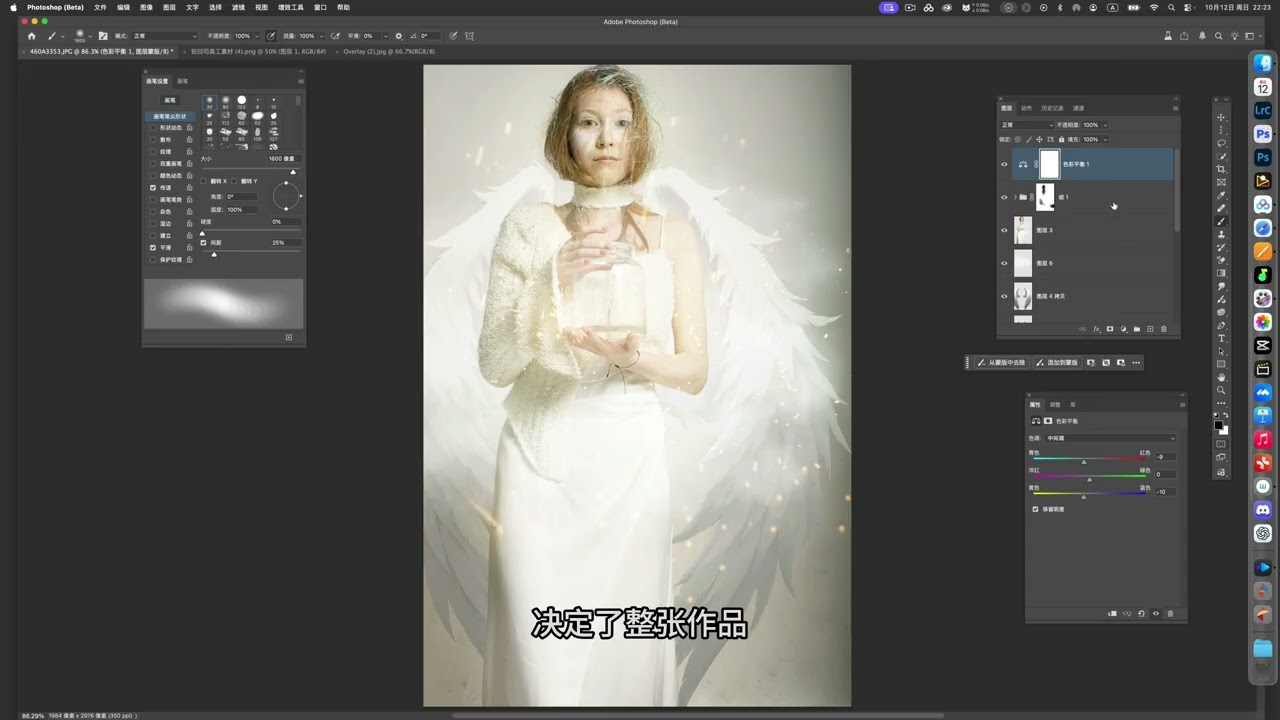Viewport: 1280px width, 720px height.
Task: Swap foreground and background colors
Action: 1227,414
